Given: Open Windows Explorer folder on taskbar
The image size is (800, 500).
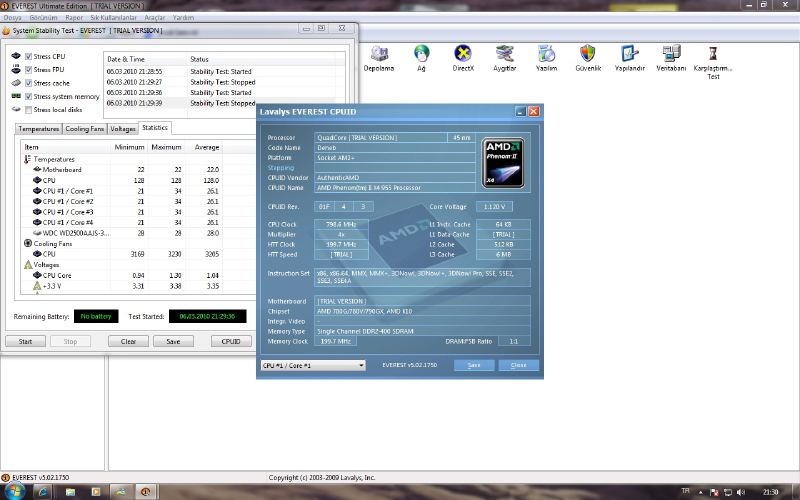Looking at the screenshot, I should [70, 492].
